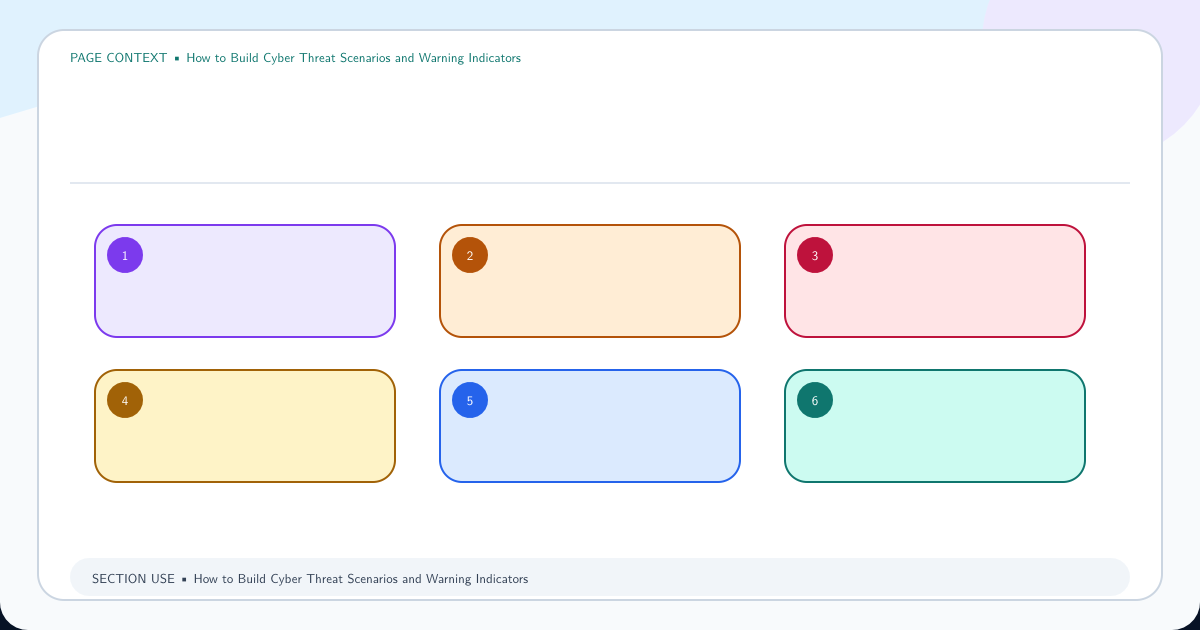Image resolution: width=1200 pixels, height=630 pixels.
Task: Click the red number 3 badge
Action: (815, 255)
